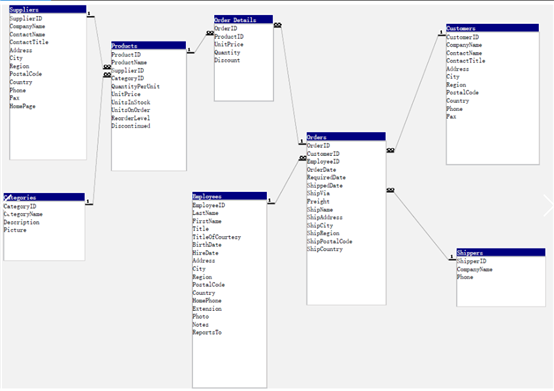Click QuantityPerUnit field in Products table
554x391 pixels.
136,86
